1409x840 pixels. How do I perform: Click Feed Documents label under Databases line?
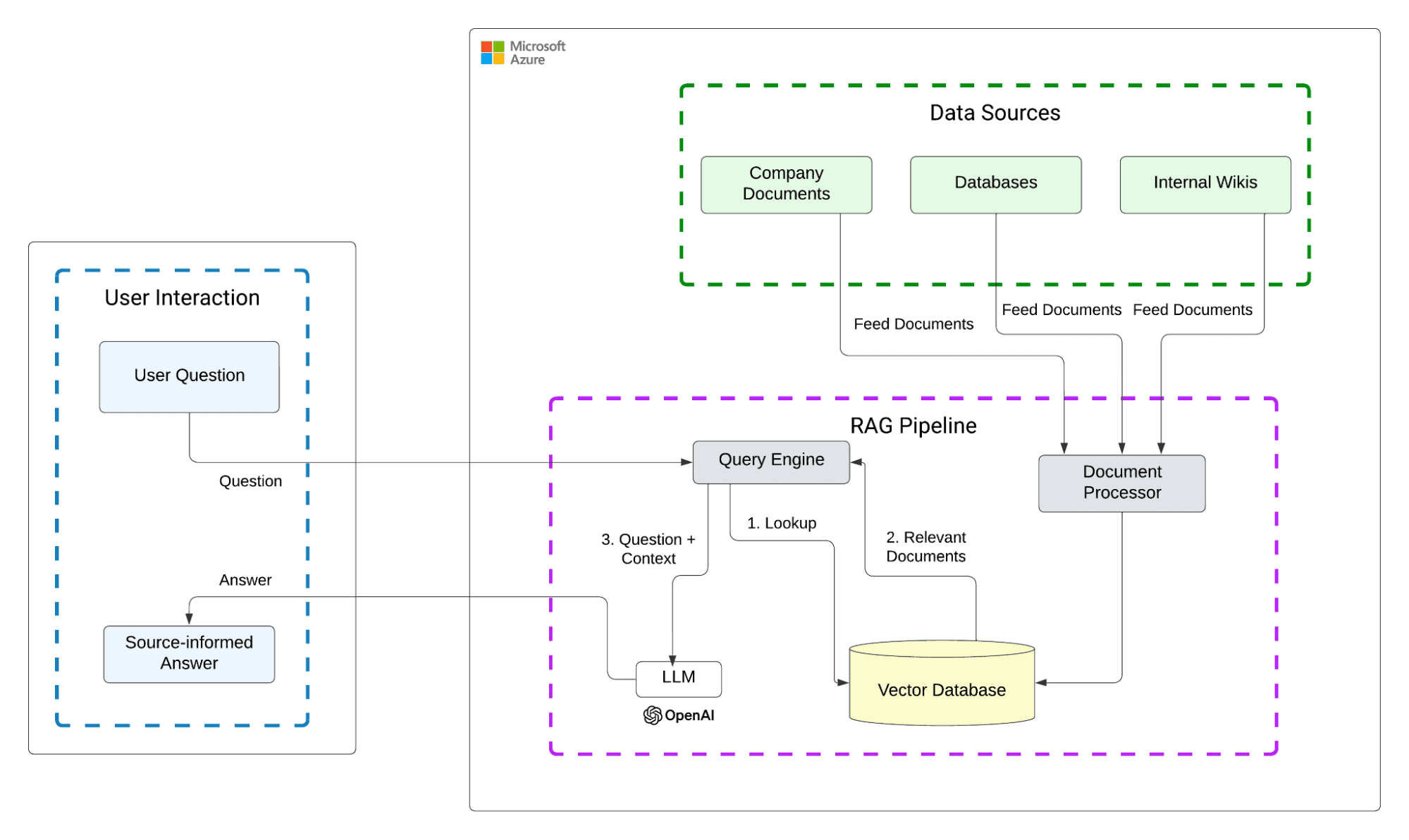(x=1062, y=310)
